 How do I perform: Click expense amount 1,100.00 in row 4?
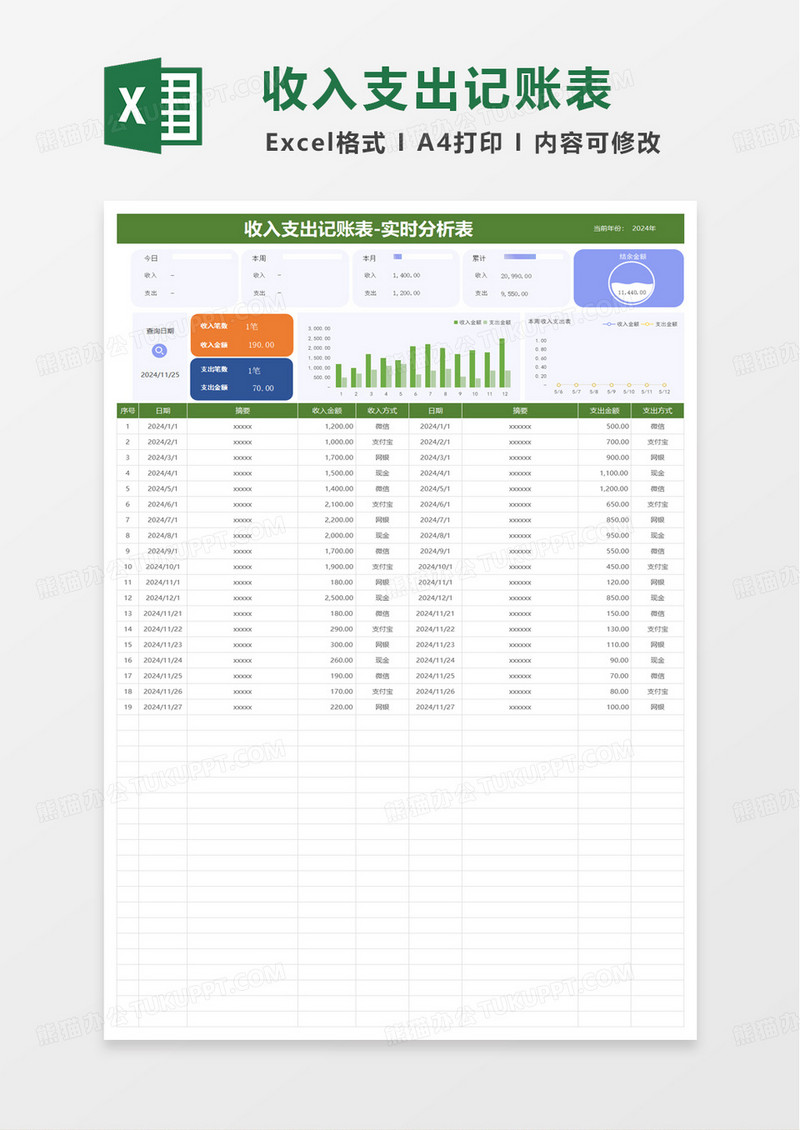click(615, 473)
